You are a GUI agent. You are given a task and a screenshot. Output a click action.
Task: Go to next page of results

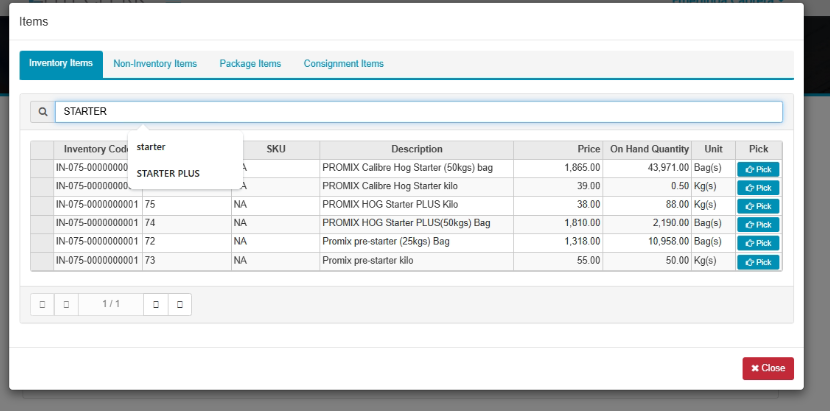click(155, 305)
